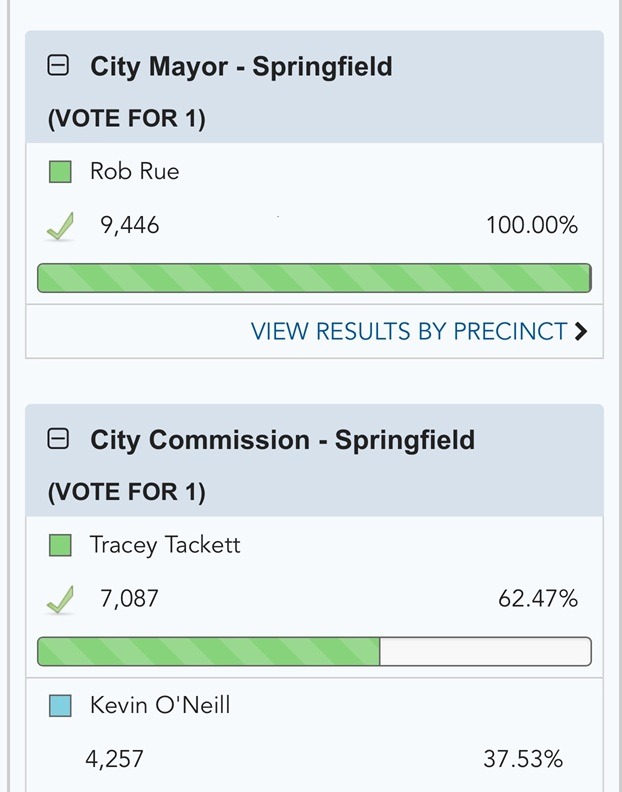Screen dimensions: 622x792
Task: Click Rob Rue's full vote progress bar
Action: click(314, 278)
